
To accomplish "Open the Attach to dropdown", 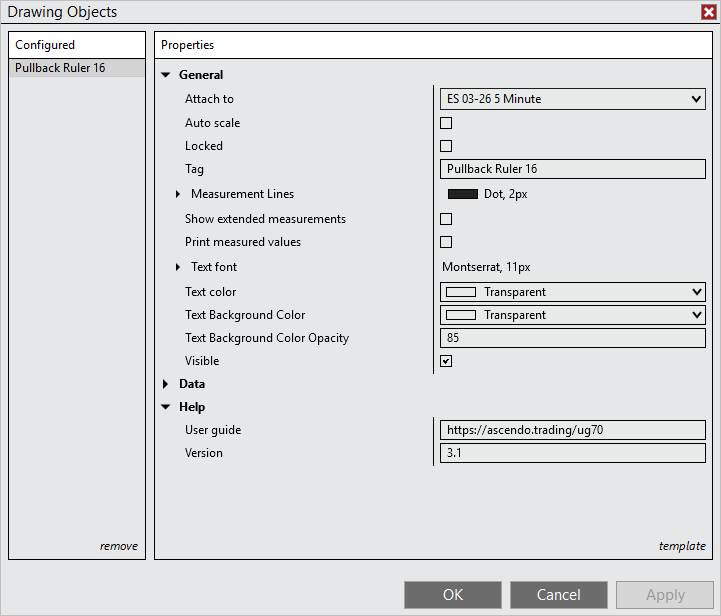I will [572, 99].
